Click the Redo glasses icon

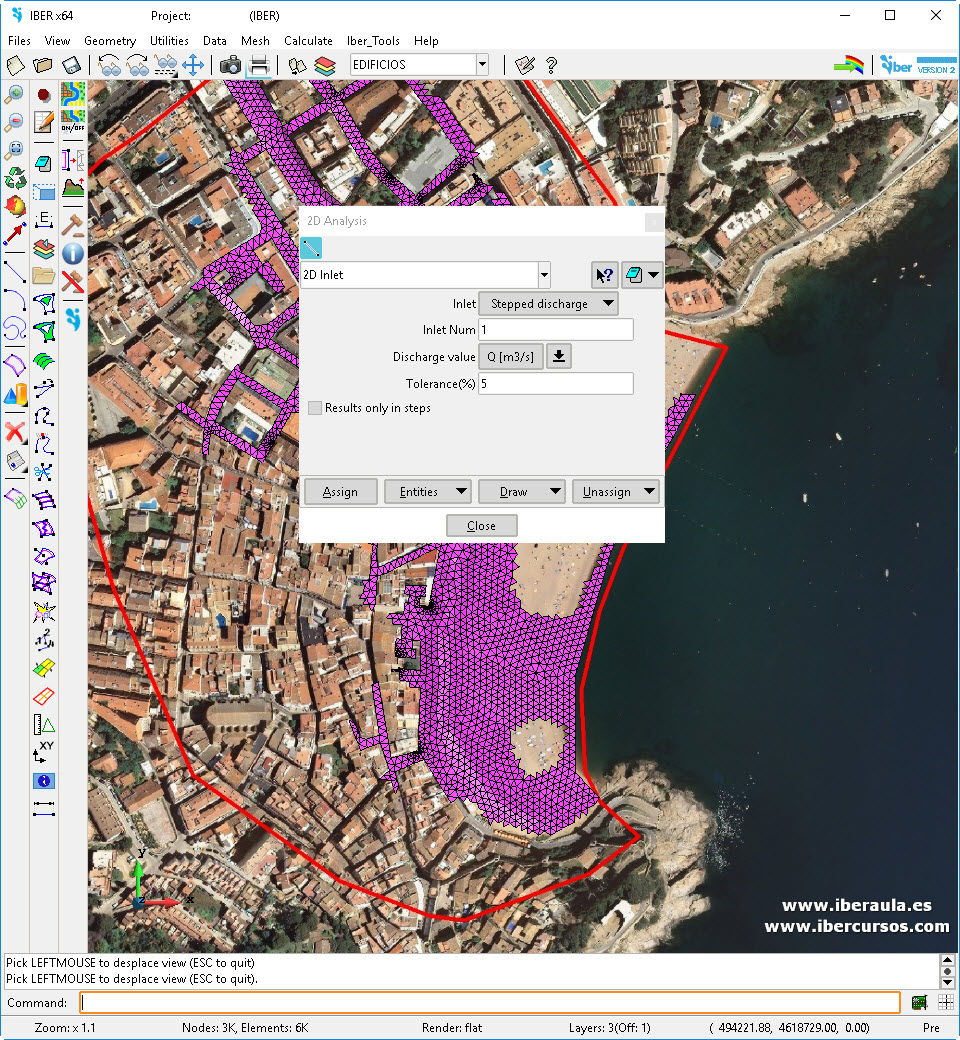[137, 65]
